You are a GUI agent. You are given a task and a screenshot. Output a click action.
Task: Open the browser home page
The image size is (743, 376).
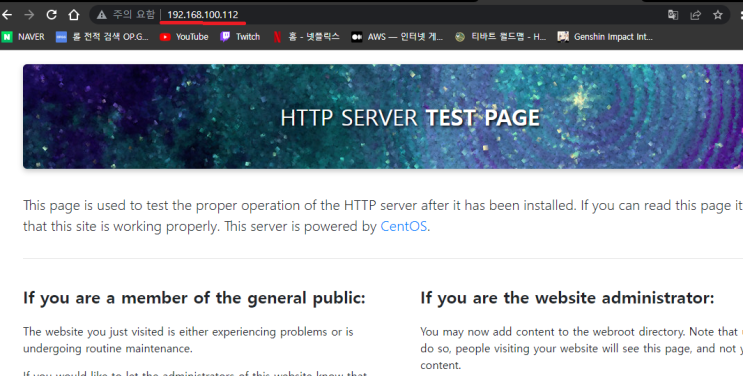73,15
